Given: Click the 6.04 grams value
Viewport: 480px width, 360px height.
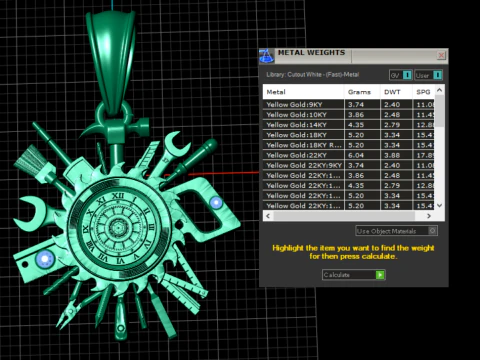Looking at the screenshot, I should coord(356,155).
